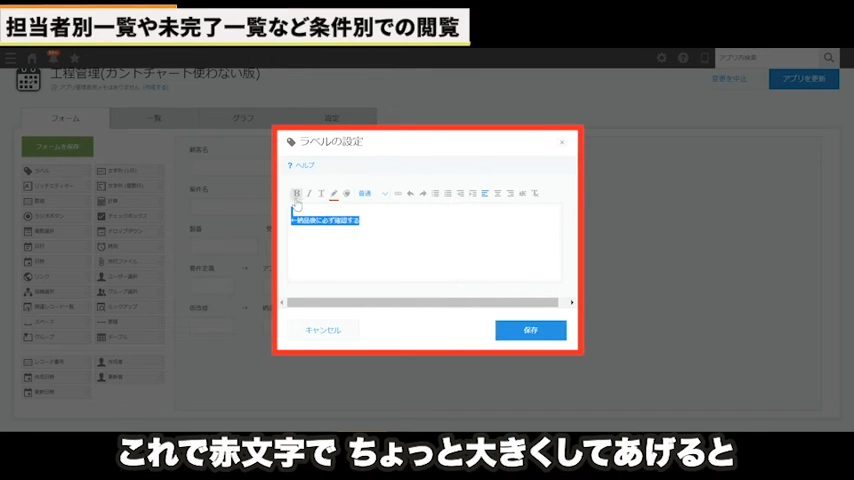The image size is (854, 480).
Task: Undo the last edit in label editor
Action: coord(411,193)
